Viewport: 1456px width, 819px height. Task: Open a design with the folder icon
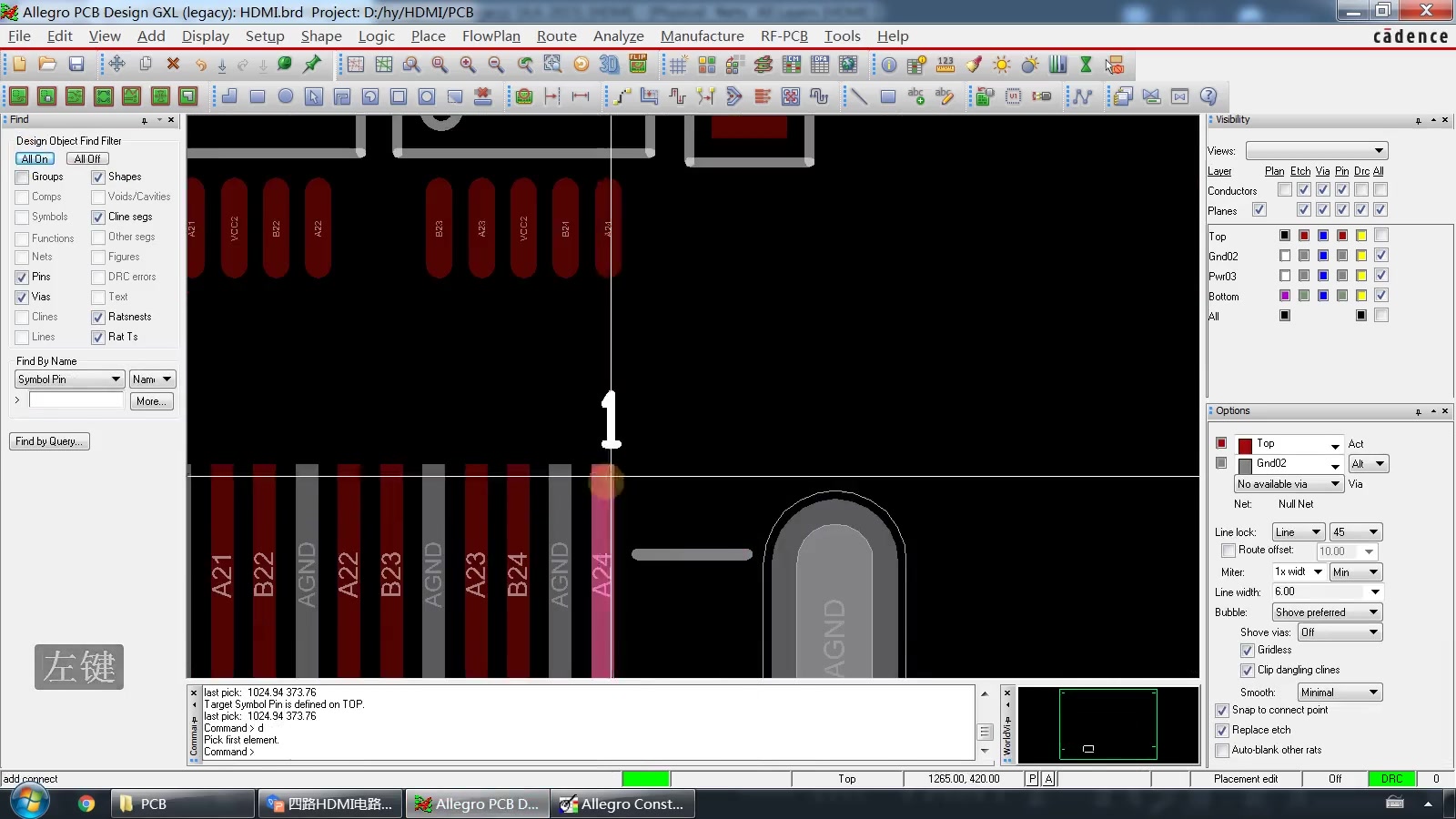[47, 65]
